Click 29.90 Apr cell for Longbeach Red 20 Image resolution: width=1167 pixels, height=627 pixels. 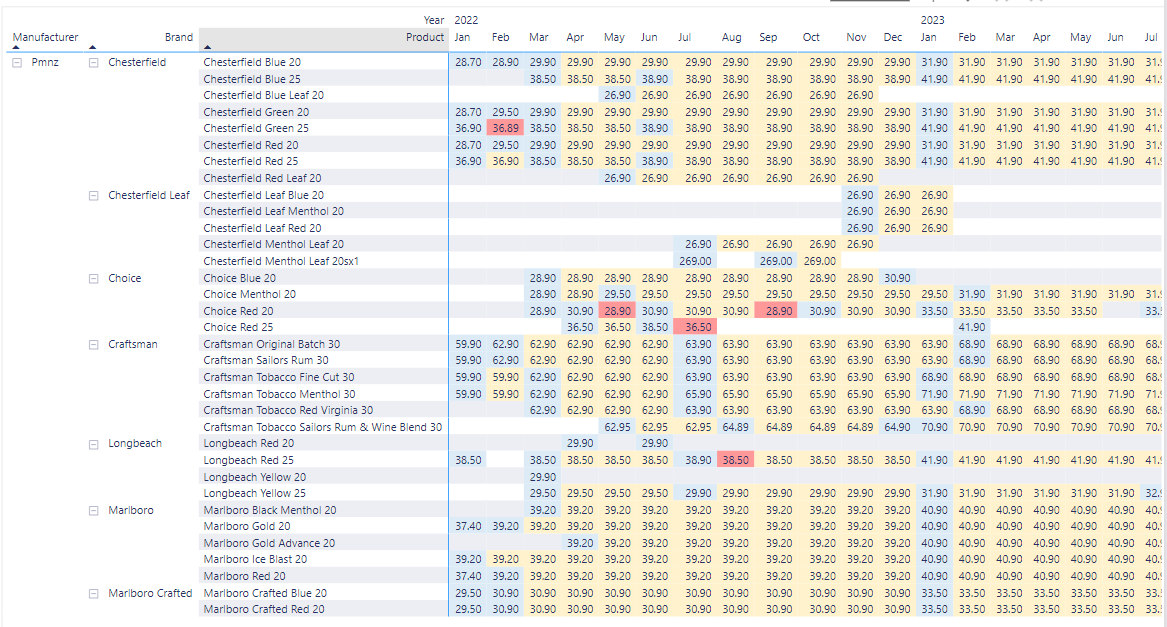click(580, 444)
